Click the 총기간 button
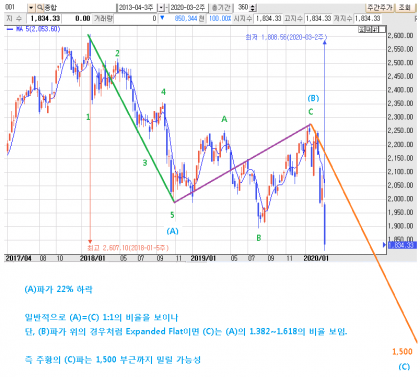The width and height of the screenshot is (420, 377). click(221, 7)
